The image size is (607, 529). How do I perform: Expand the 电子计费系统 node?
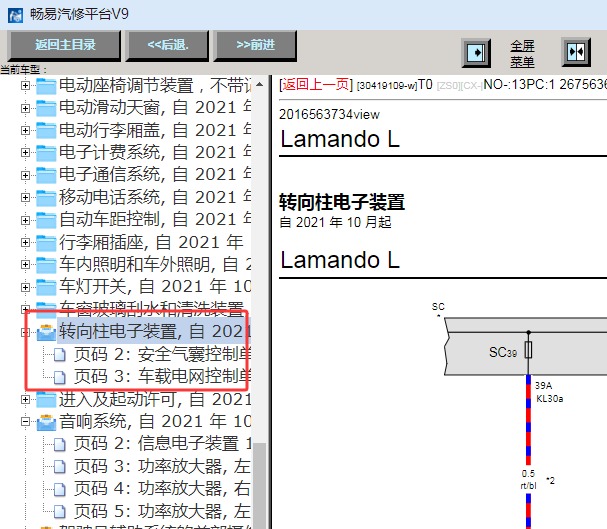point(25,152)
